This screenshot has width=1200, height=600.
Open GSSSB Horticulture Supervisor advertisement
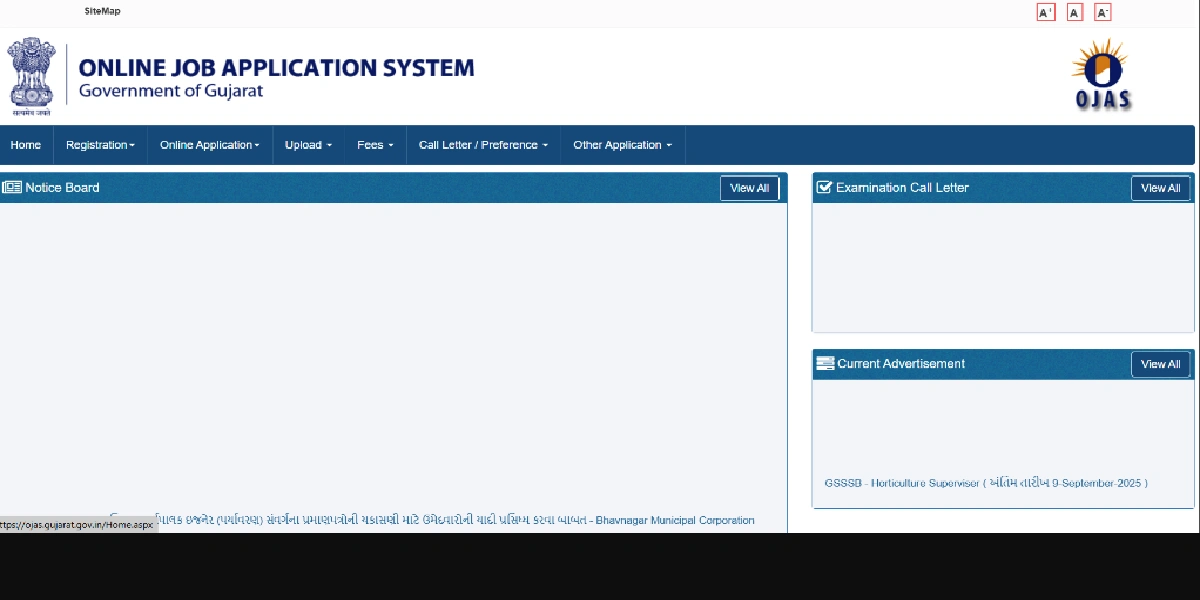(985, 483)
